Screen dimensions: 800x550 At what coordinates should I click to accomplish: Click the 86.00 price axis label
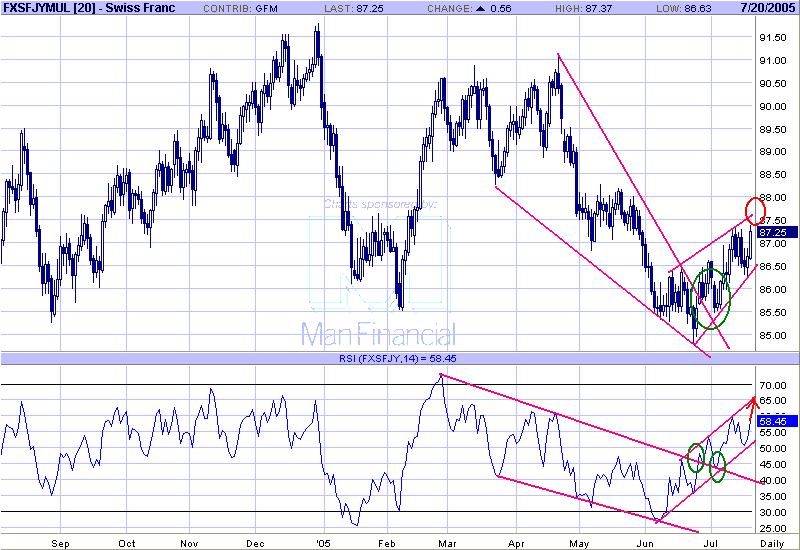click(x=772, y=289)
